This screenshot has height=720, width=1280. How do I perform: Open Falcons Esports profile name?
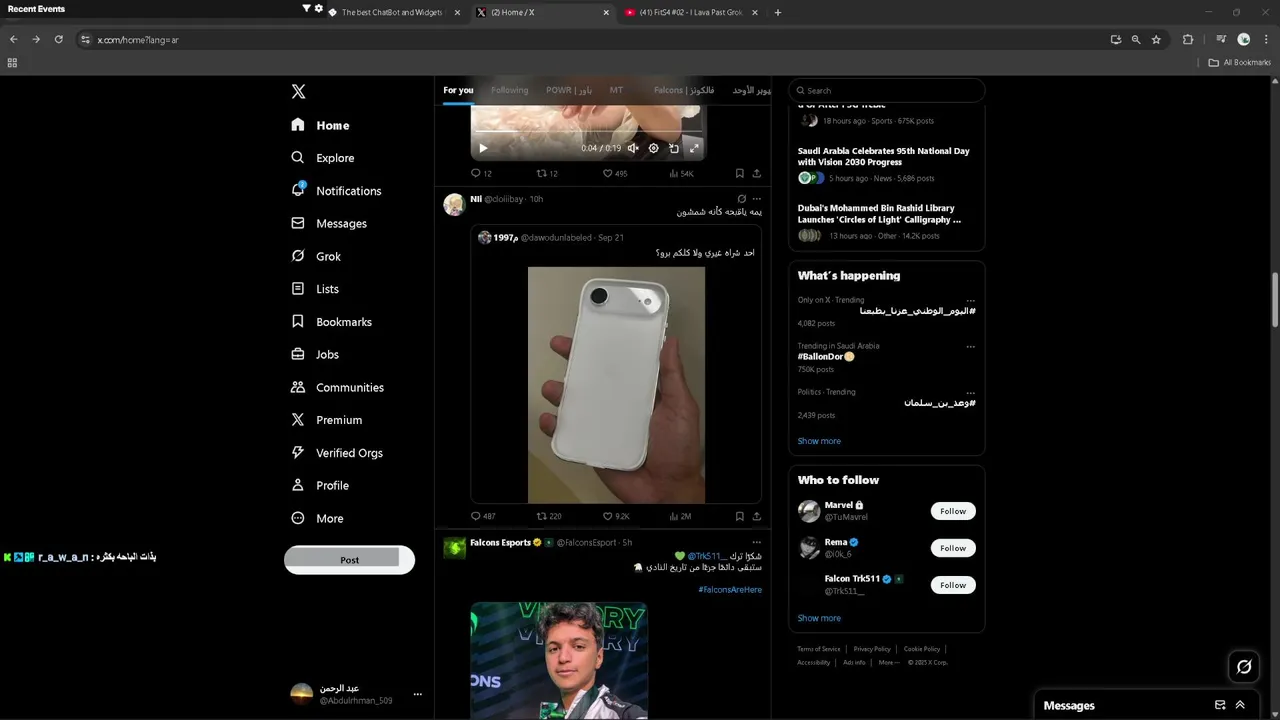pos(500,542)
